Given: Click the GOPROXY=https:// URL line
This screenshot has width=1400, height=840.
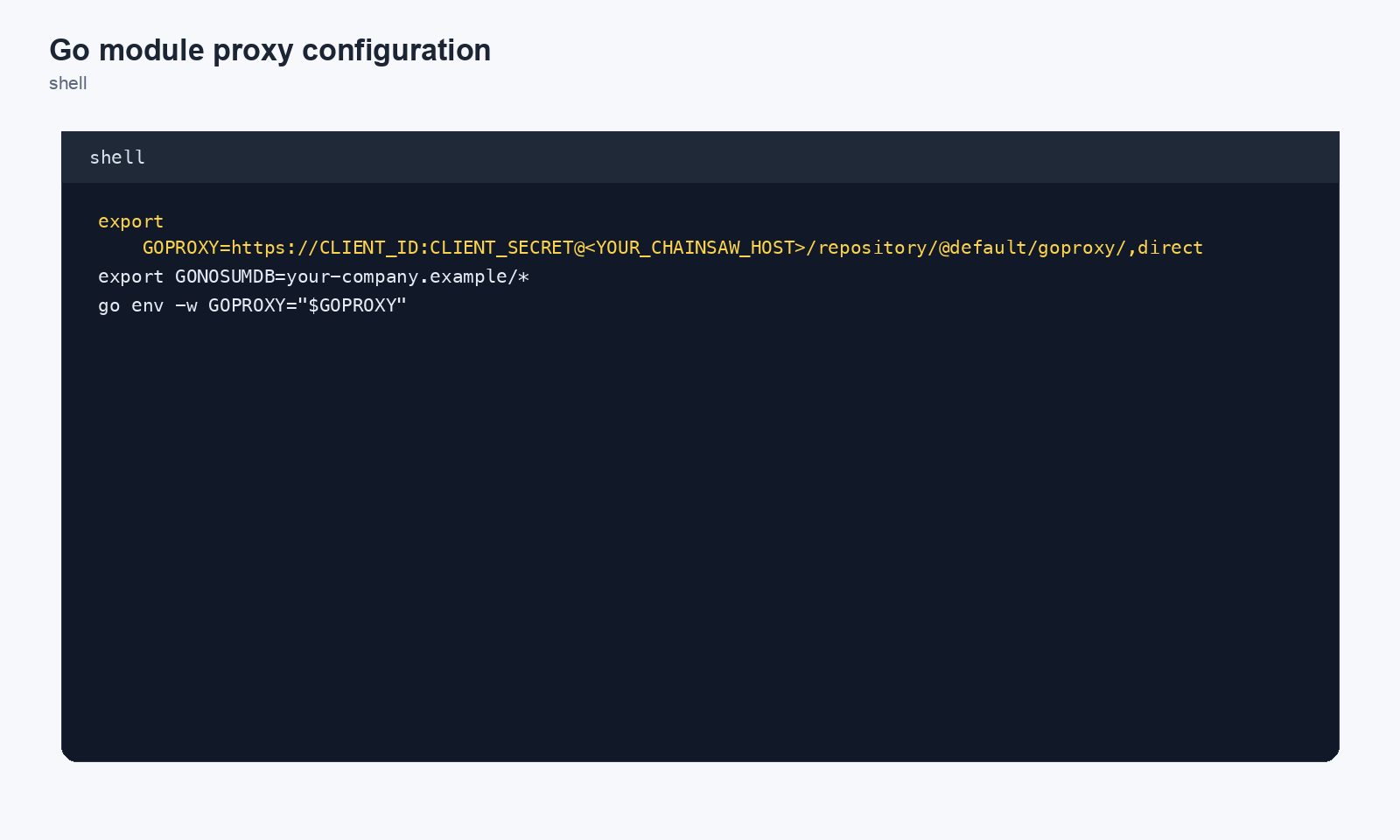Looking at the screenshot, I should 673,248.
